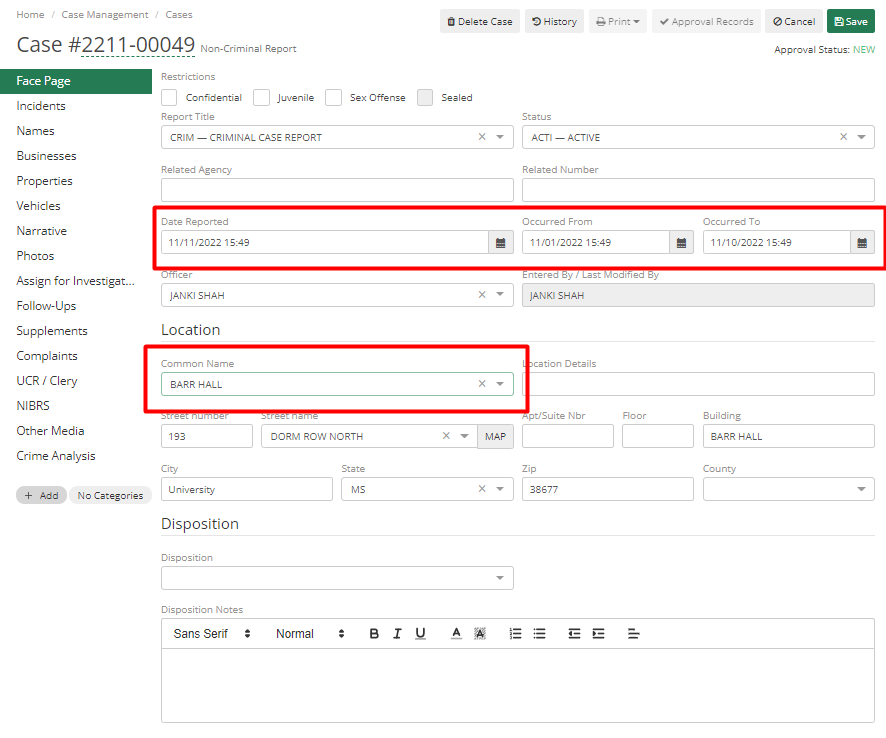Expand the County dropdown

[x=863, y=488]
